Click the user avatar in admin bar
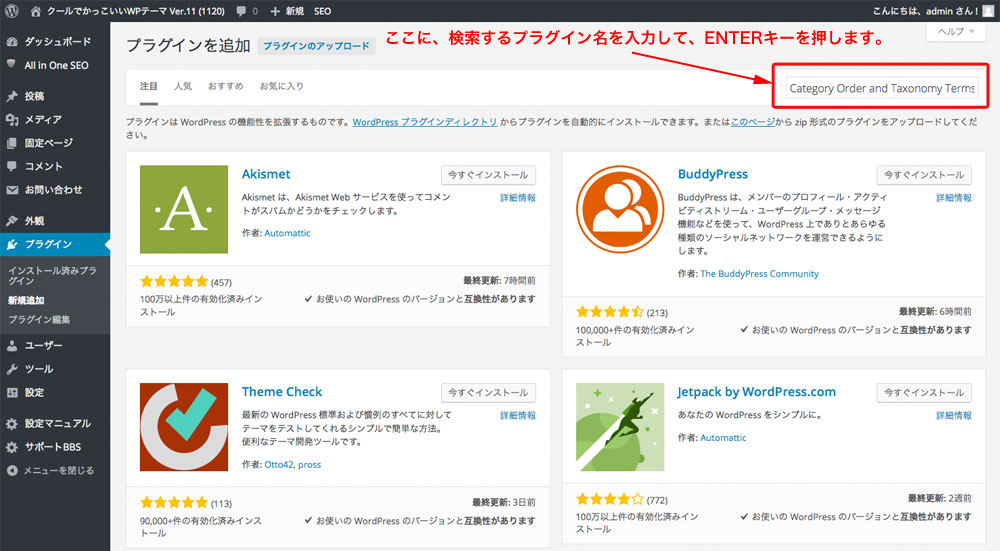 click(988, 11)
